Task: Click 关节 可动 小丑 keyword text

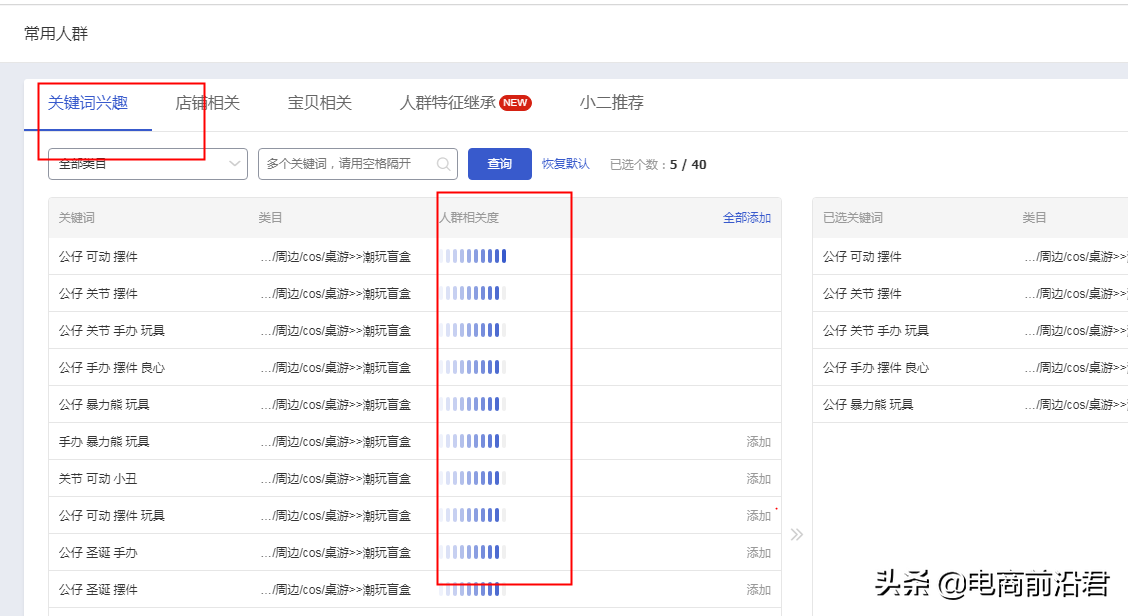Action: click(98, 479)
